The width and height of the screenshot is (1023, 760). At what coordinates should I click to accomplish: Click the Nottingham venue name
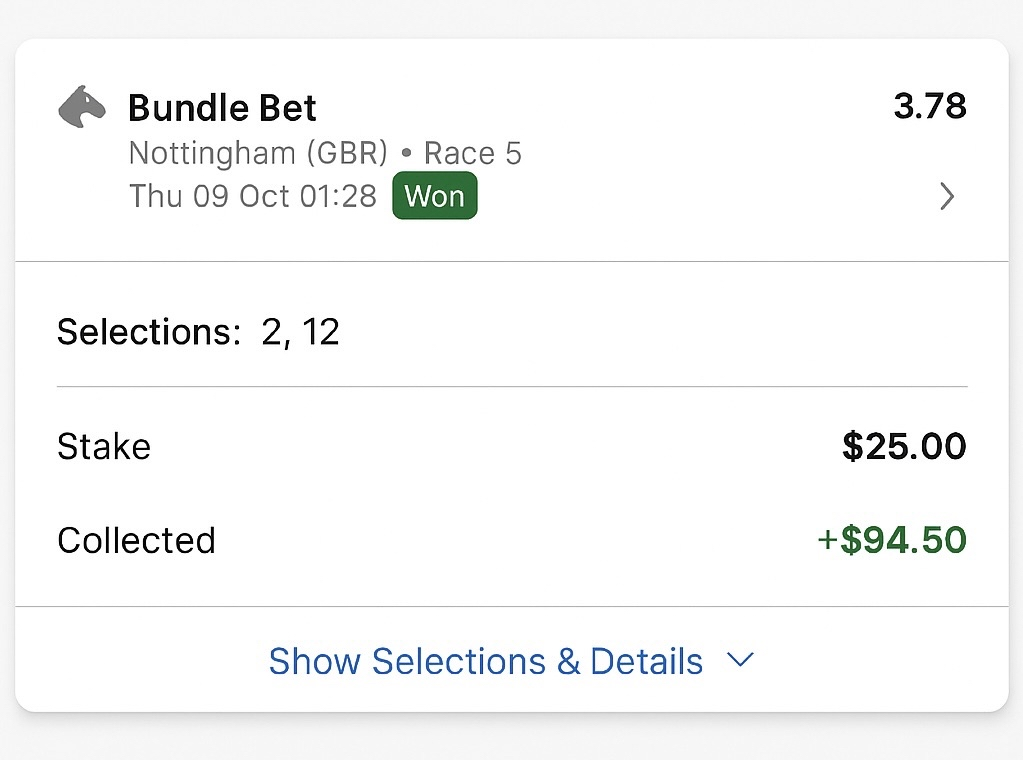click(210, 153)
